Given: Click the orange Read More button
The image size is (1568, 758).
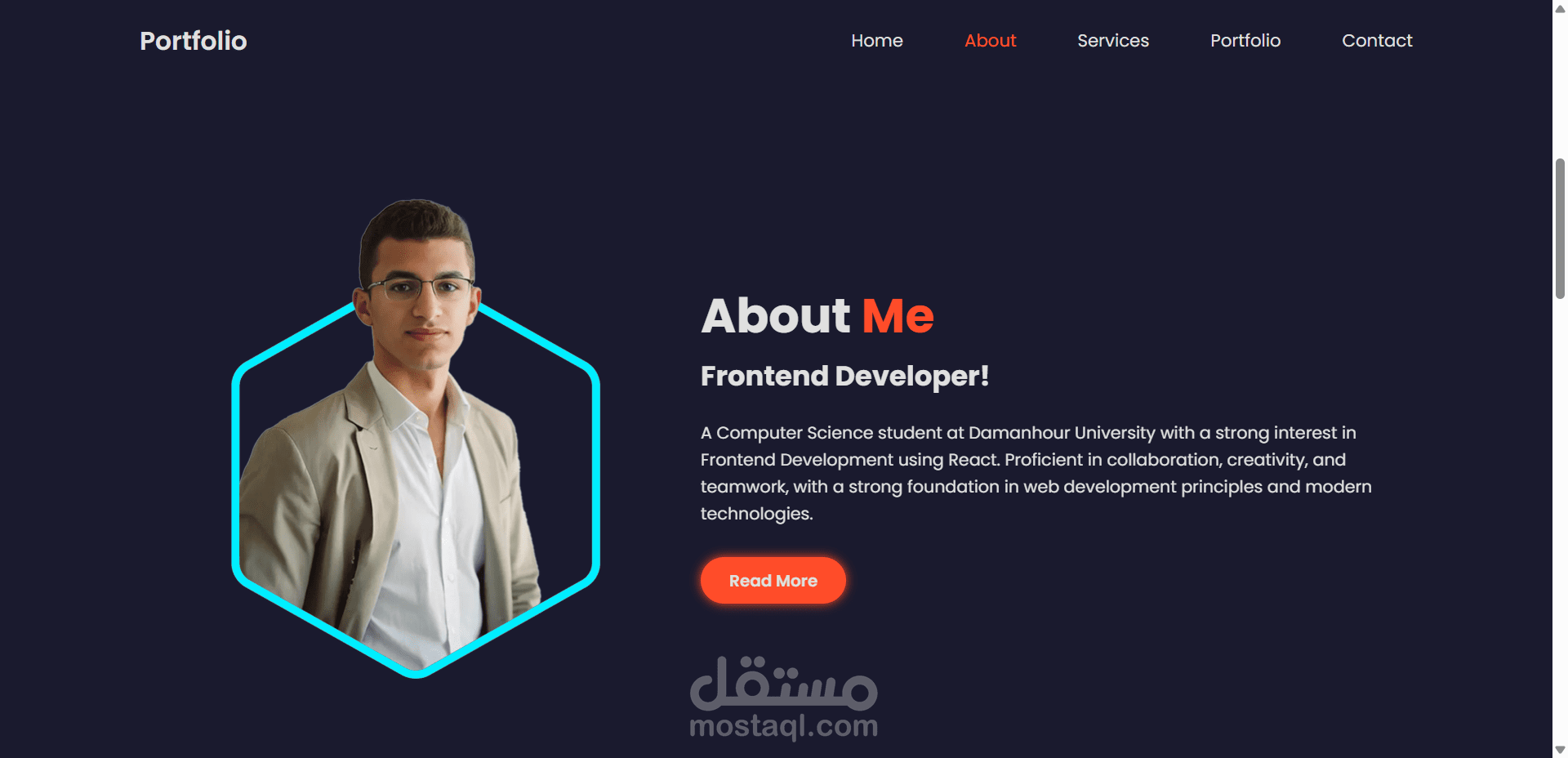Looking at the screenshot, I should [773, 581].
